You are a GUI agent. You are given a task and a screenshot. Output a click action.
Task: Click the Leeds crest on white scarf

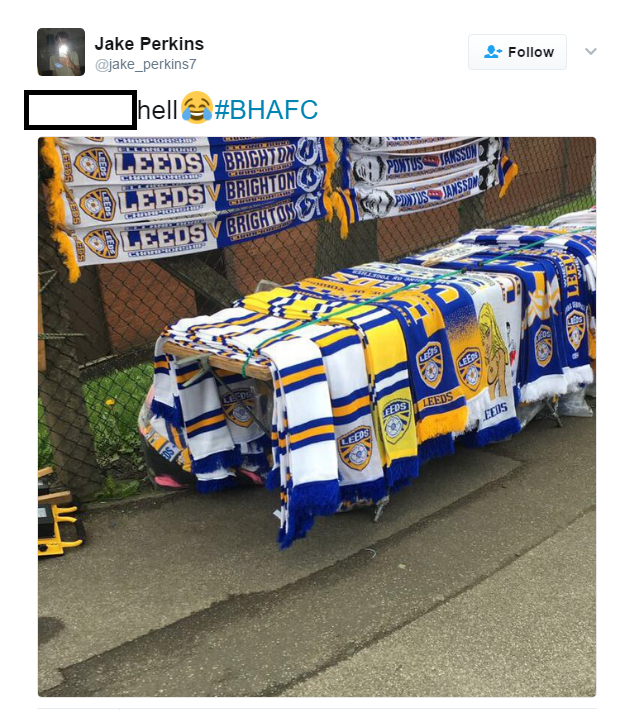pyautogui.click(x=355, y=446)
